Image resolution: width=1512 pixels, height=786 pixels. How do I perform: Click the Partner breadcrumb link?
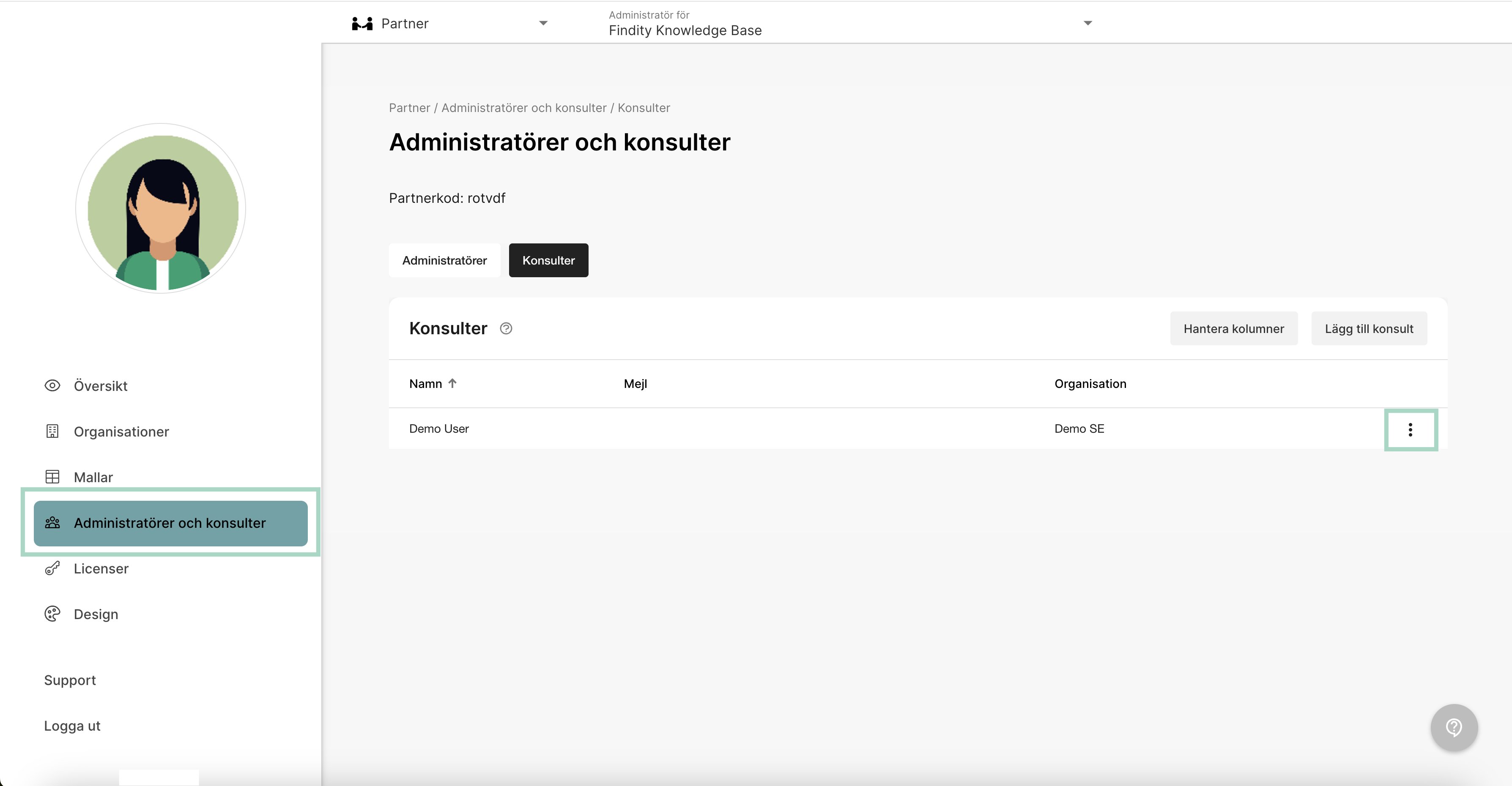tap(409, 108)
